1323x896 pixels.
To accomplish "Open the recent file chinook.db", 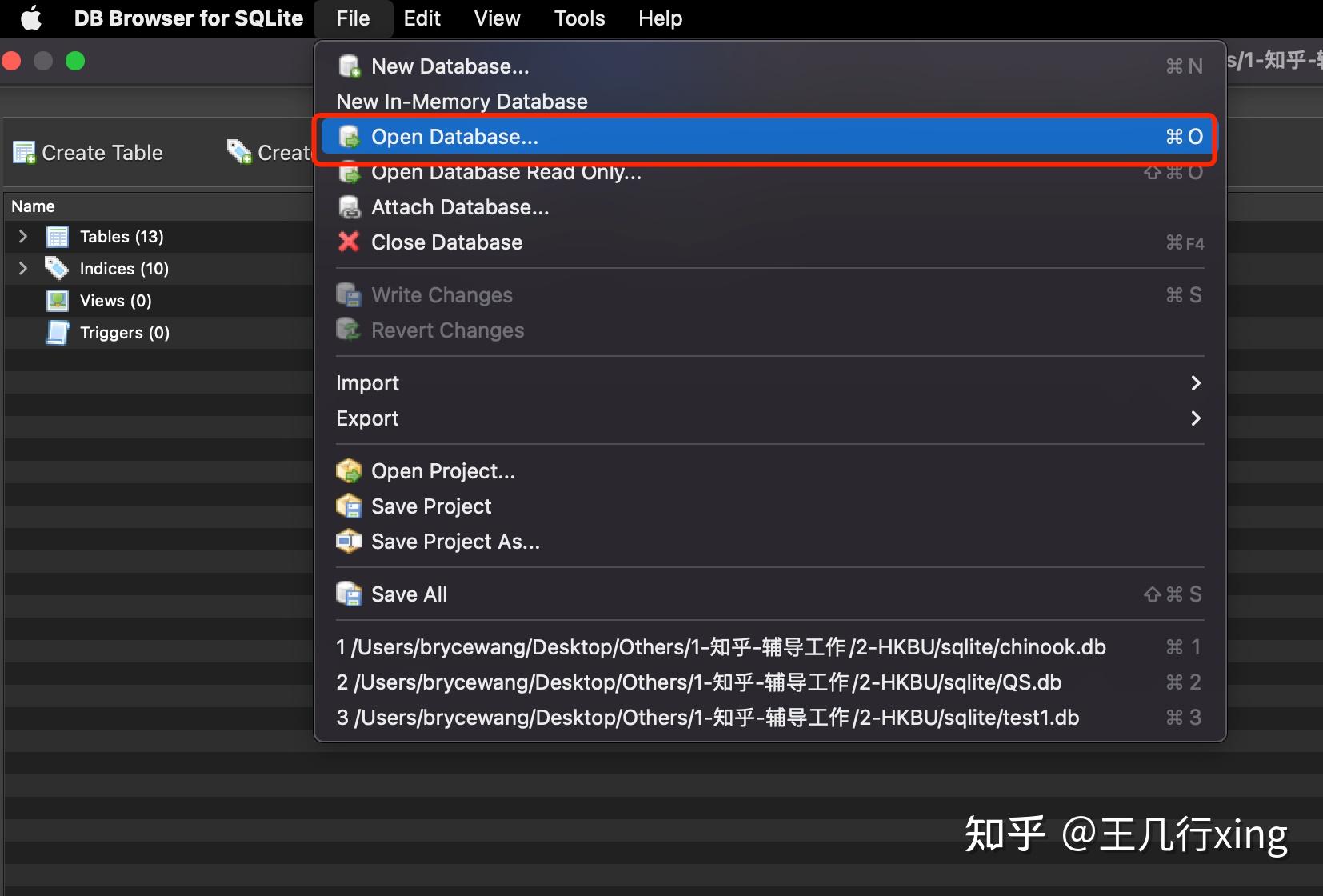I will (720, 646).
